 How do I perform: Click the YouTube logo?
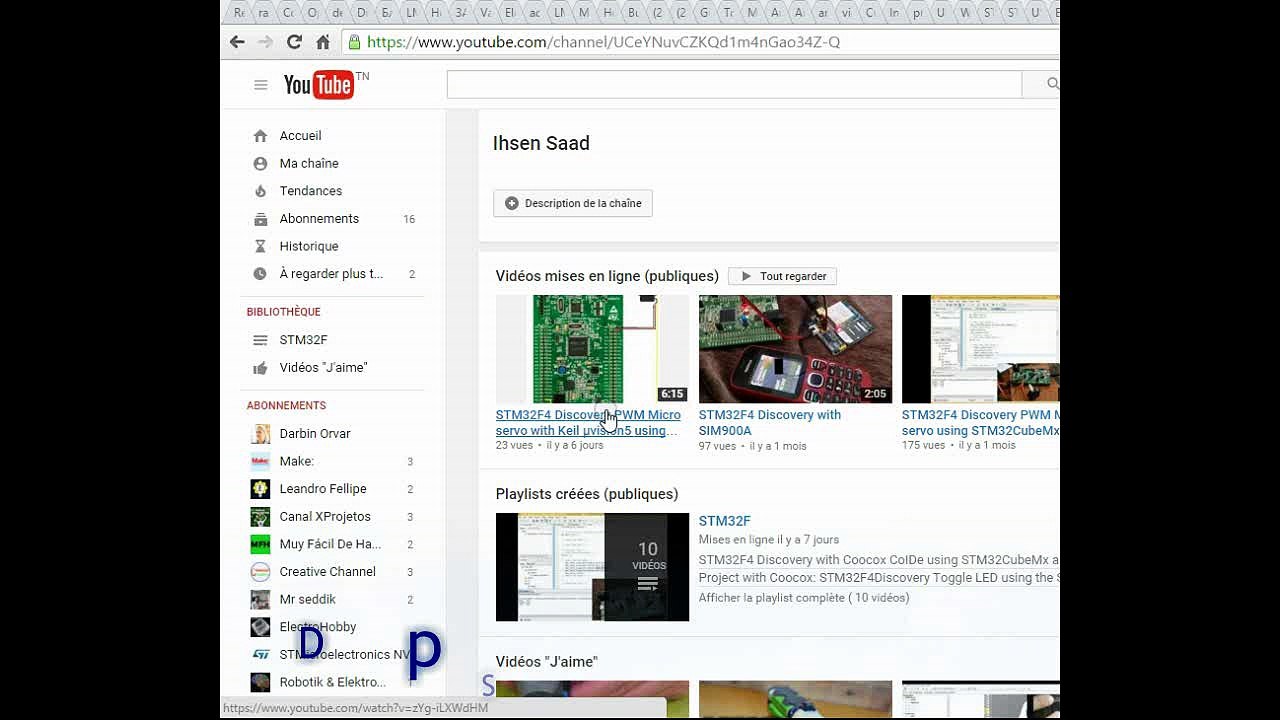(318, 85)
